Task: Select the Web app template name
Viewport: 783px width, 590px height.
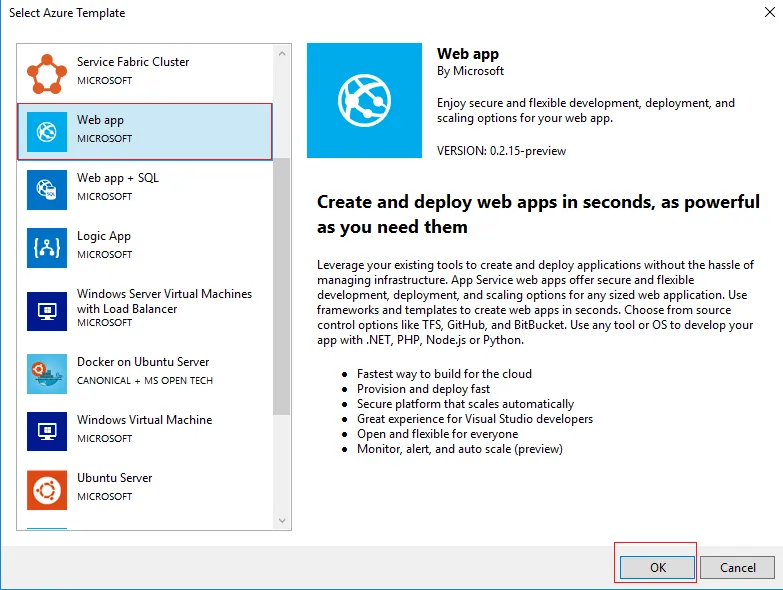Action: pyautogui.click(x=100, y=120)
